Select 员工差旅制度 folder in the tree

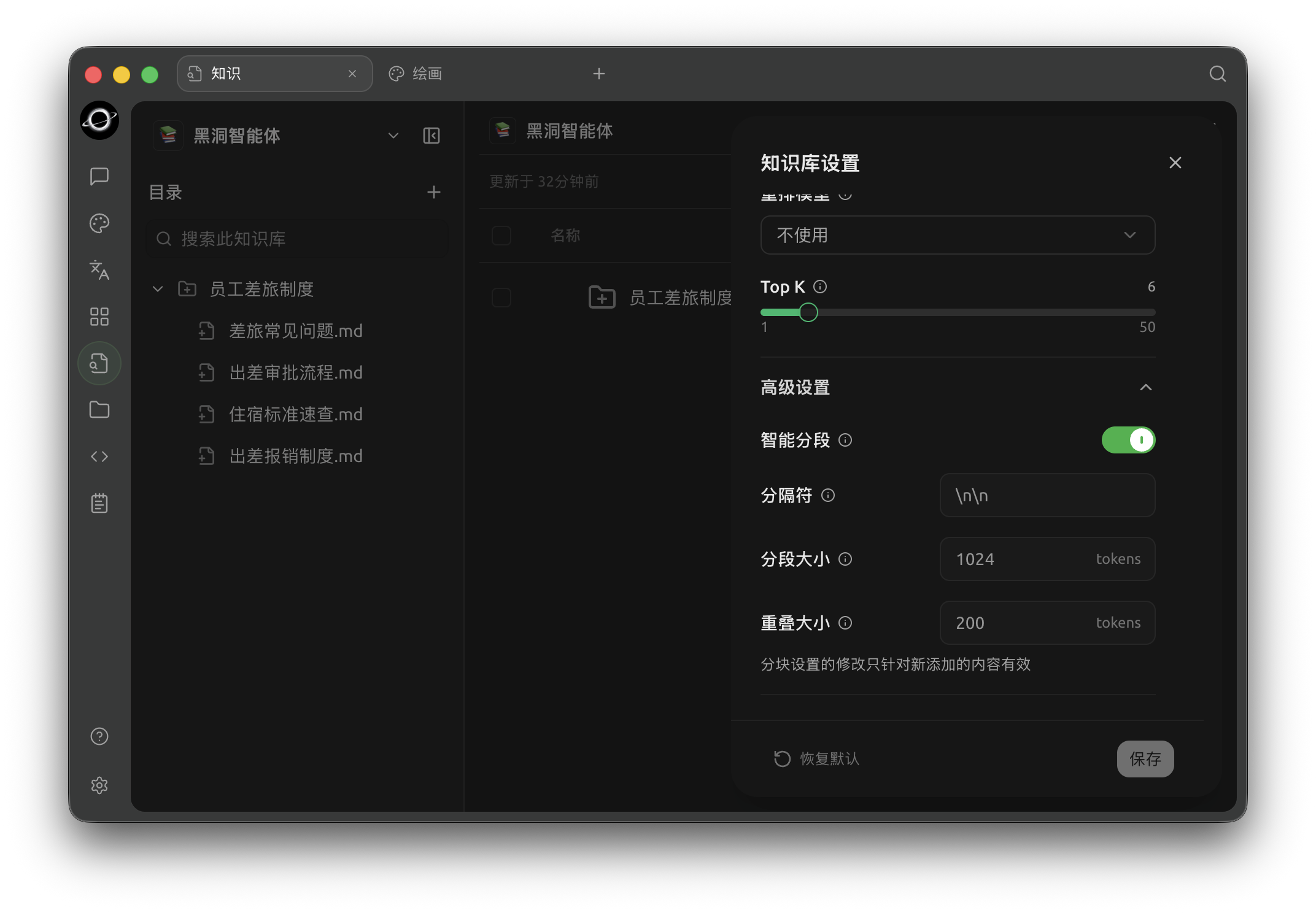click(x=261, y=289)
